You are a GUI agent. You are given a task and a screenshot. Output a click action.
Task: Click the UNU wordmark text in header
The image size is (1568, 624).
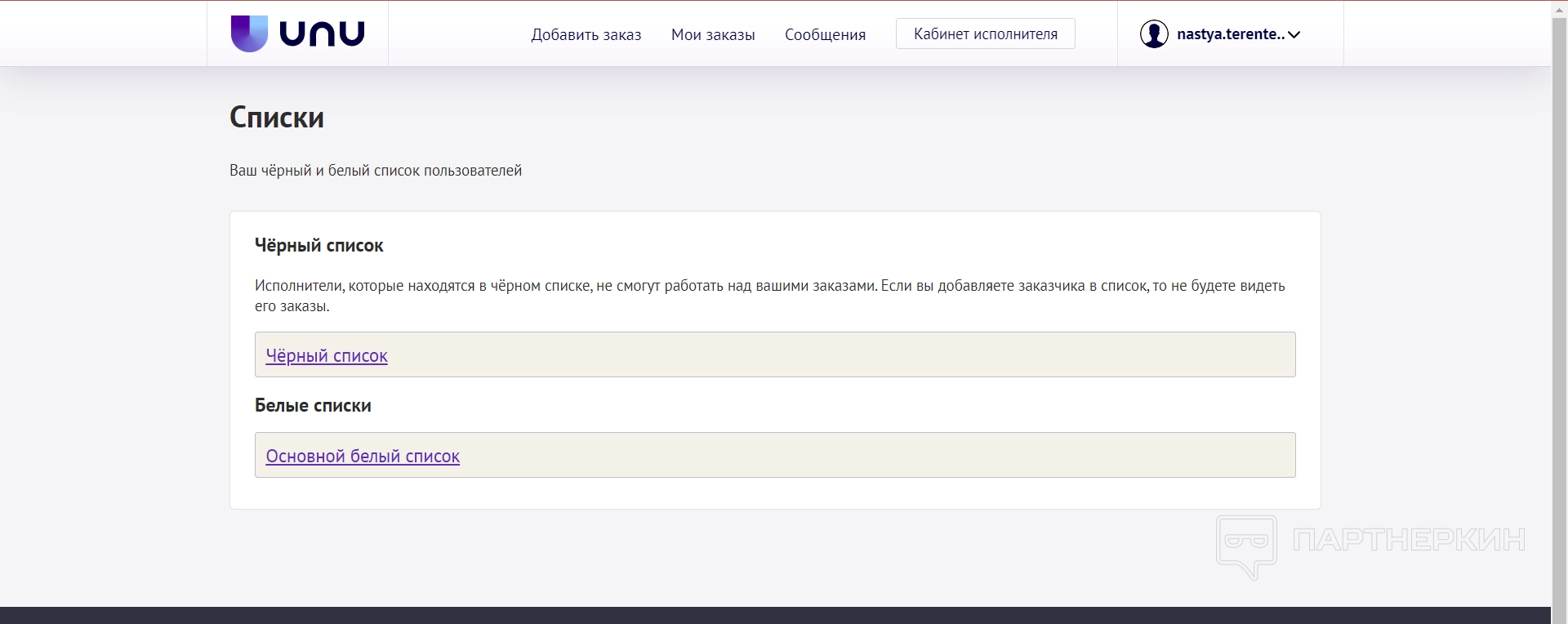tap(322, 34)
